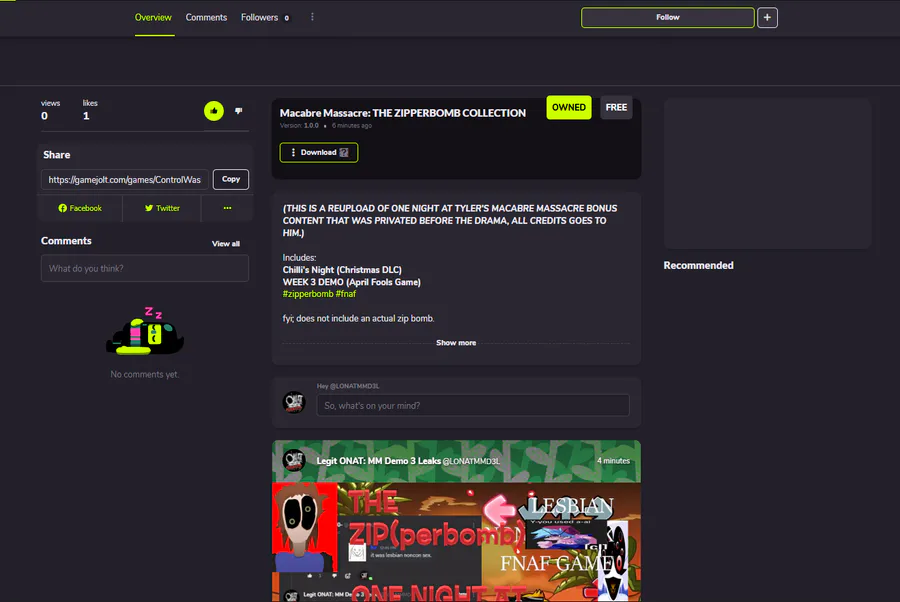
Task: Open @LONATMMD3L profile from post header
Action: click(471, 461)
